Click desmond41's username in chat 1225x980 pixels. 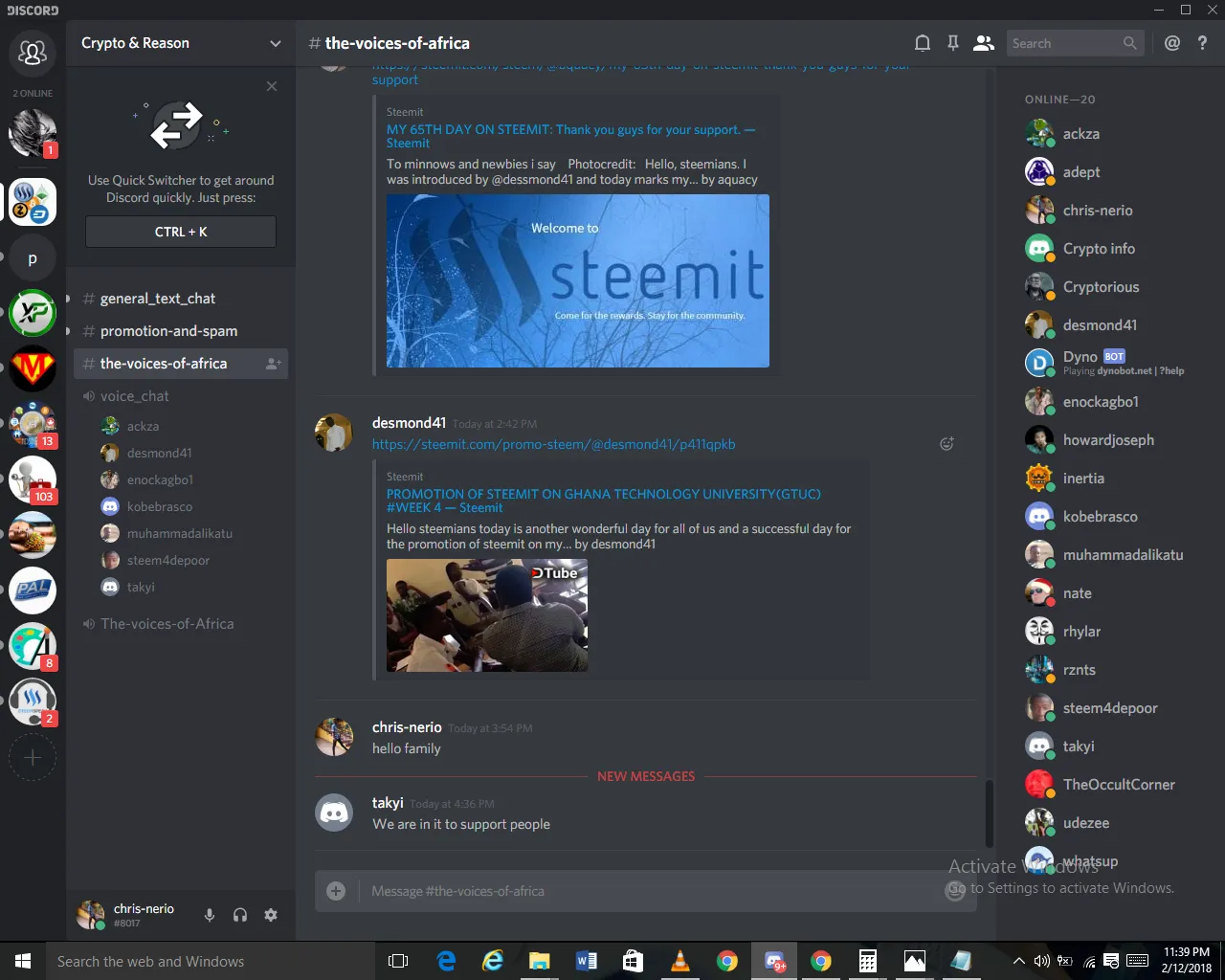[x=409, y=423]
